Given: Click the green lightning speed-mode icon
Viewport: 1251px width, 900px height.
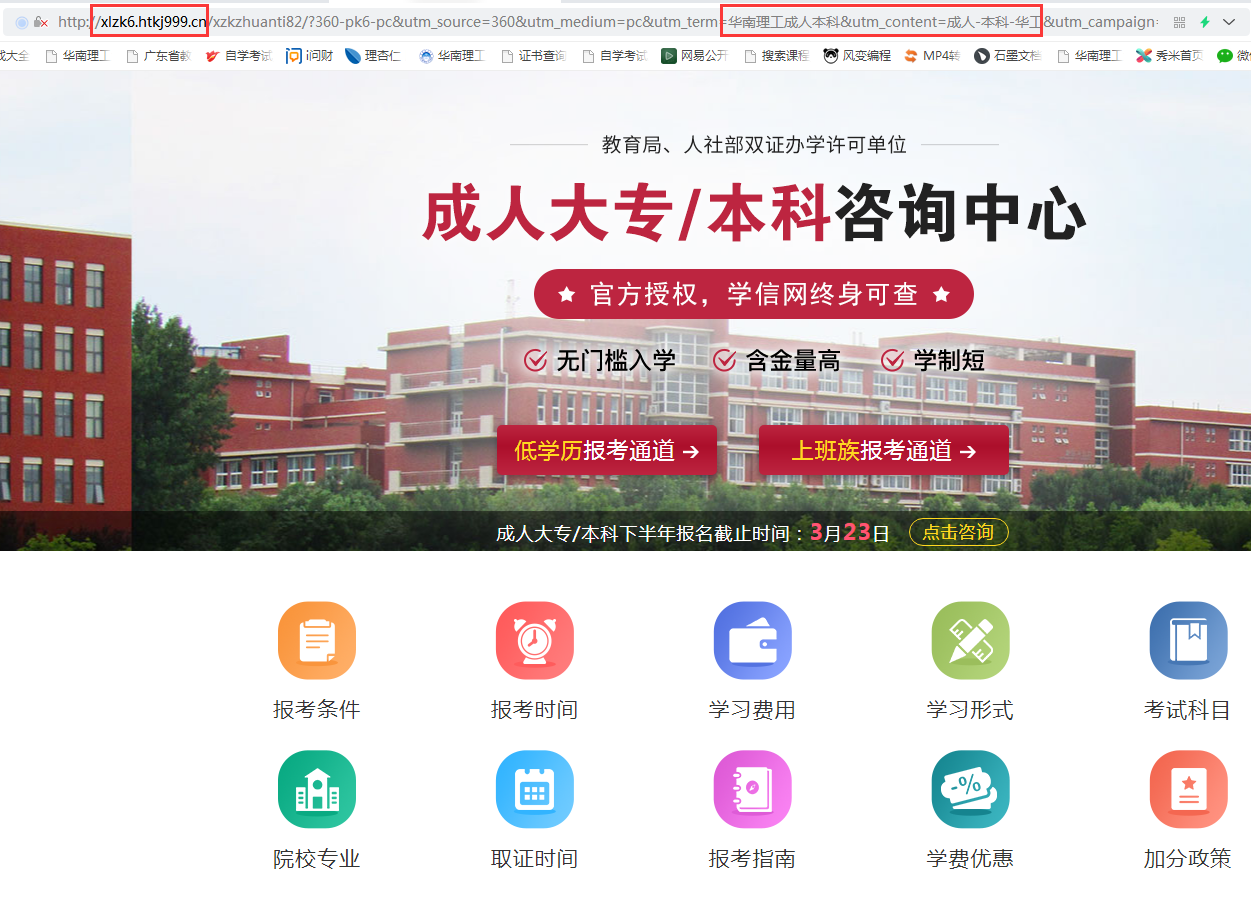Looking at the screenshot, I should pyautogui.click(x=1205, y=22).
